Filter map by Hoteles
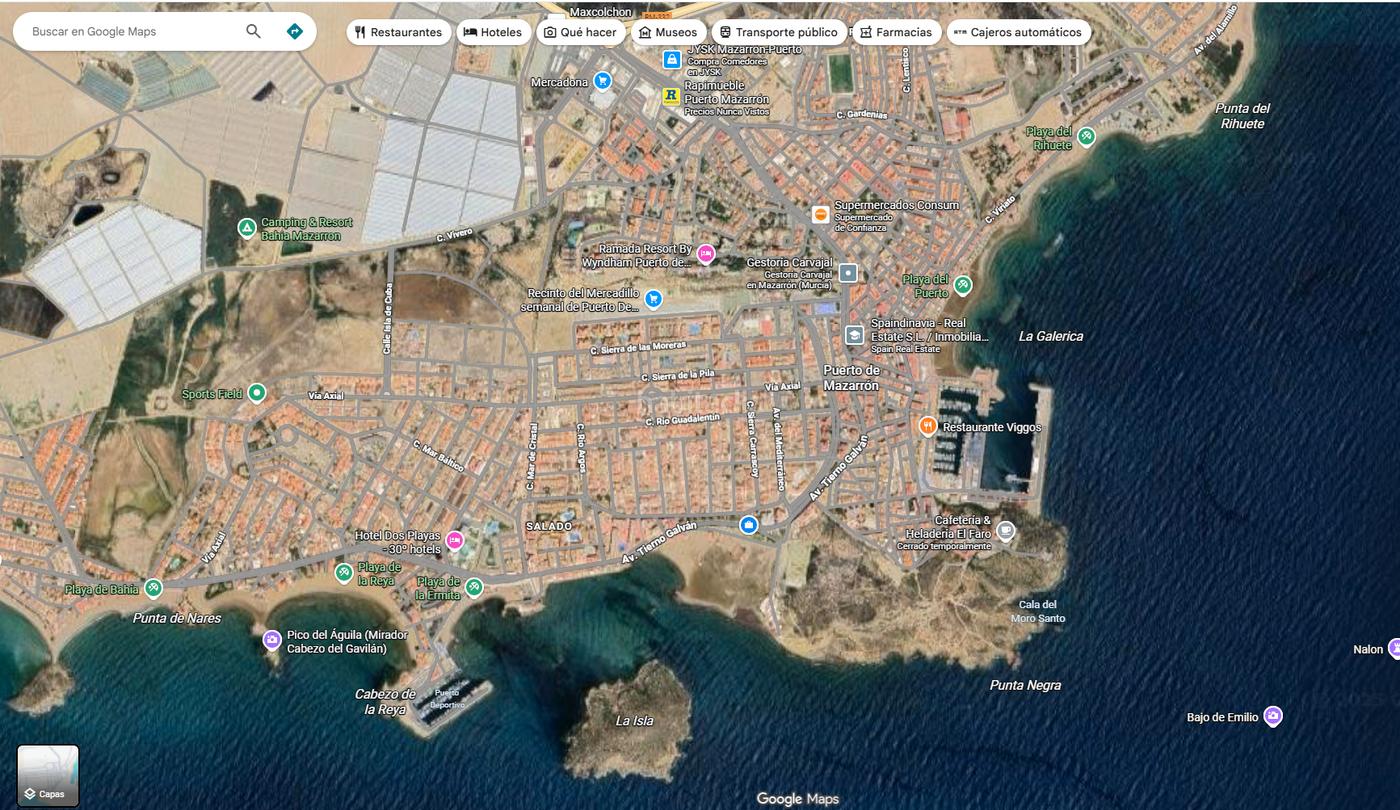The width and height of the screenshot is (1400, 810). 493,32
